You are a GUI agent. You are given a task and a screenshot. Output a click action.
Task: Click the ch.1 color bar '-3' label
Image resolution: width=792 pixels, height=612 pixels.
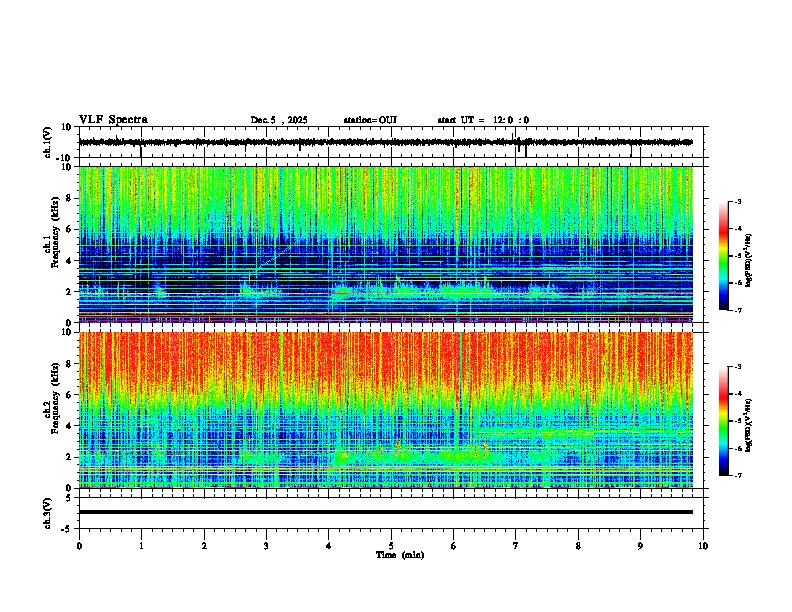(737, 201)
